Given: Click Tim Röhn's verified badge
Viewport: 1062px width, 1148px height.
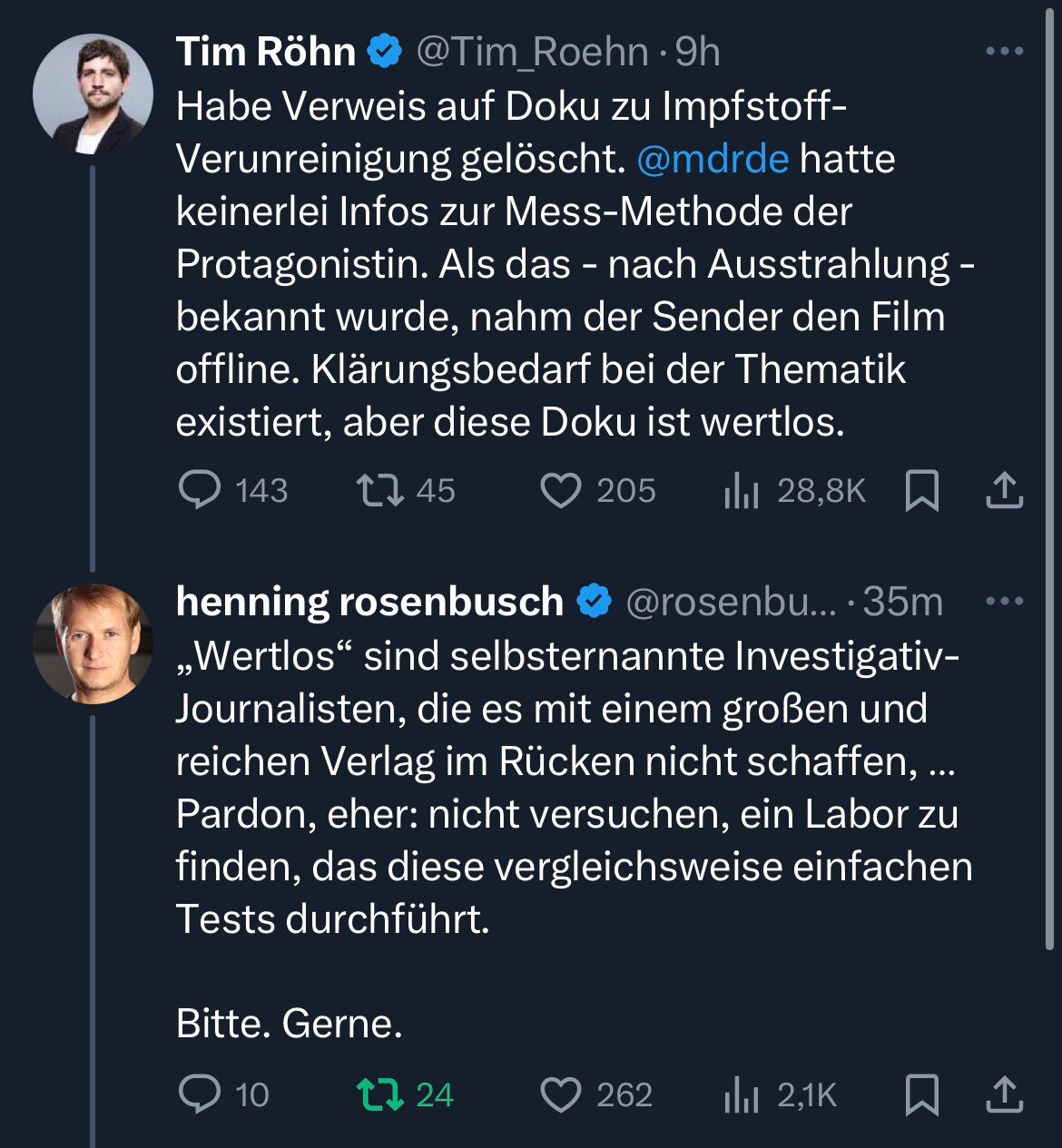Looking at the screenshot, I should pyautogui.click(x=385, y=52).
